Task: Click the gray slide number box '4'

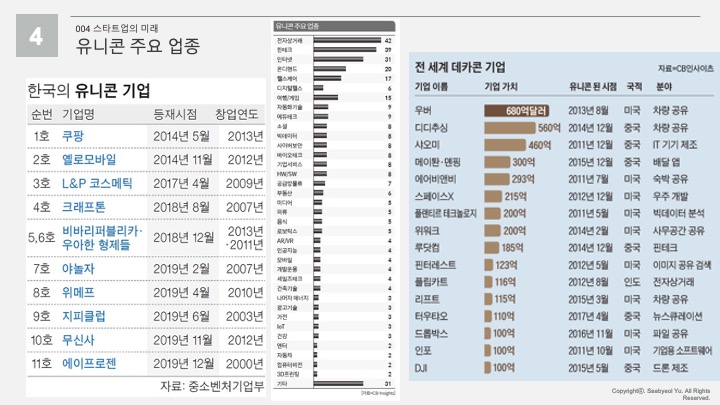Action: point(37,35)
